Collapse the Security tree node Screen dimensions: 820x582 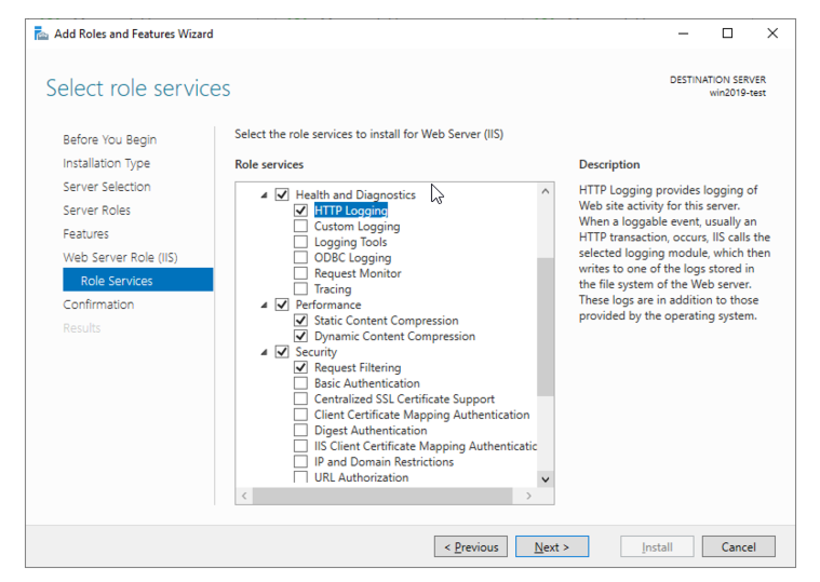point(264,352)
